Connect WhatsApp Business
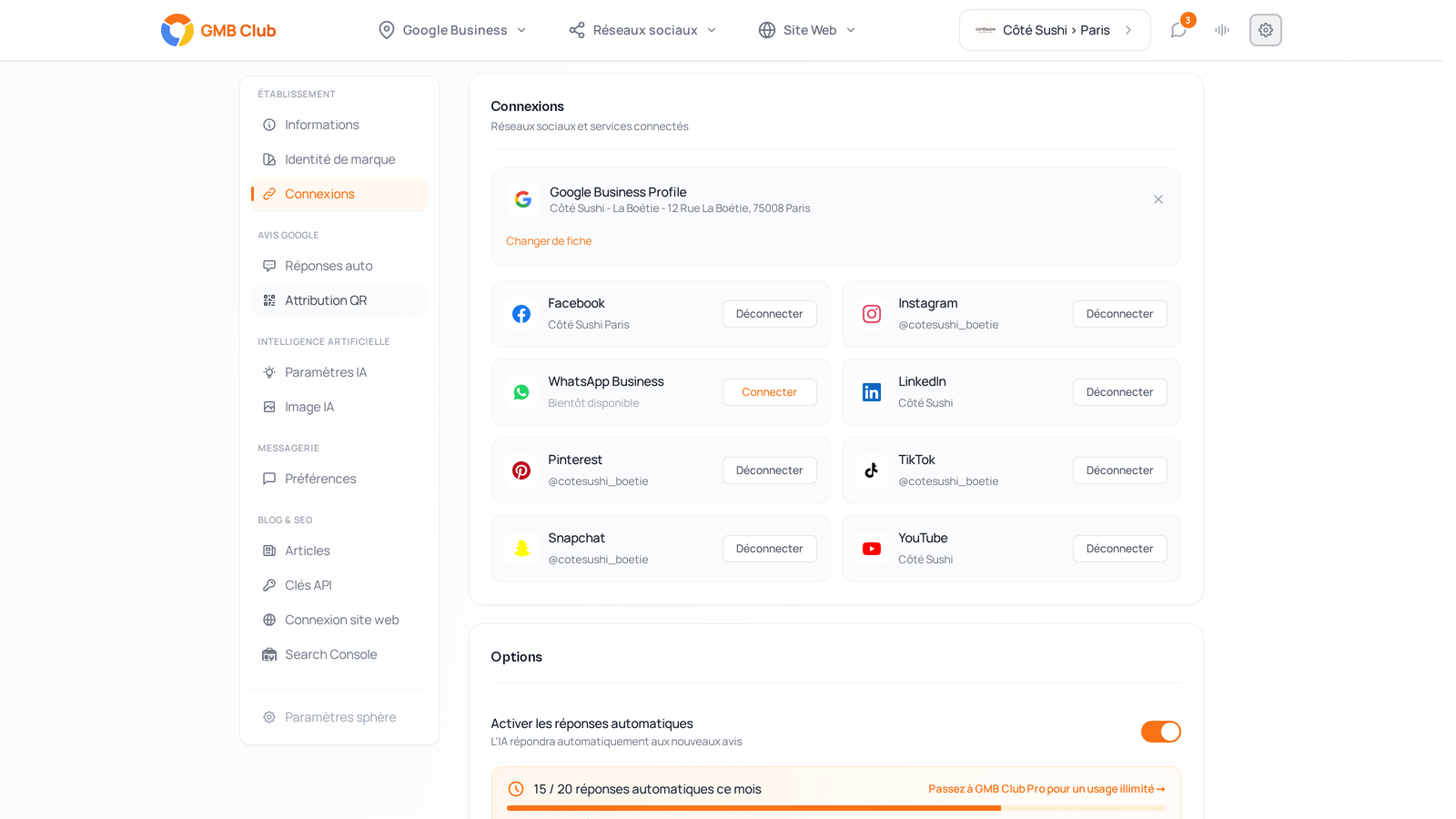The width and height of the screenshot is (1456, 819). [770, 392]
